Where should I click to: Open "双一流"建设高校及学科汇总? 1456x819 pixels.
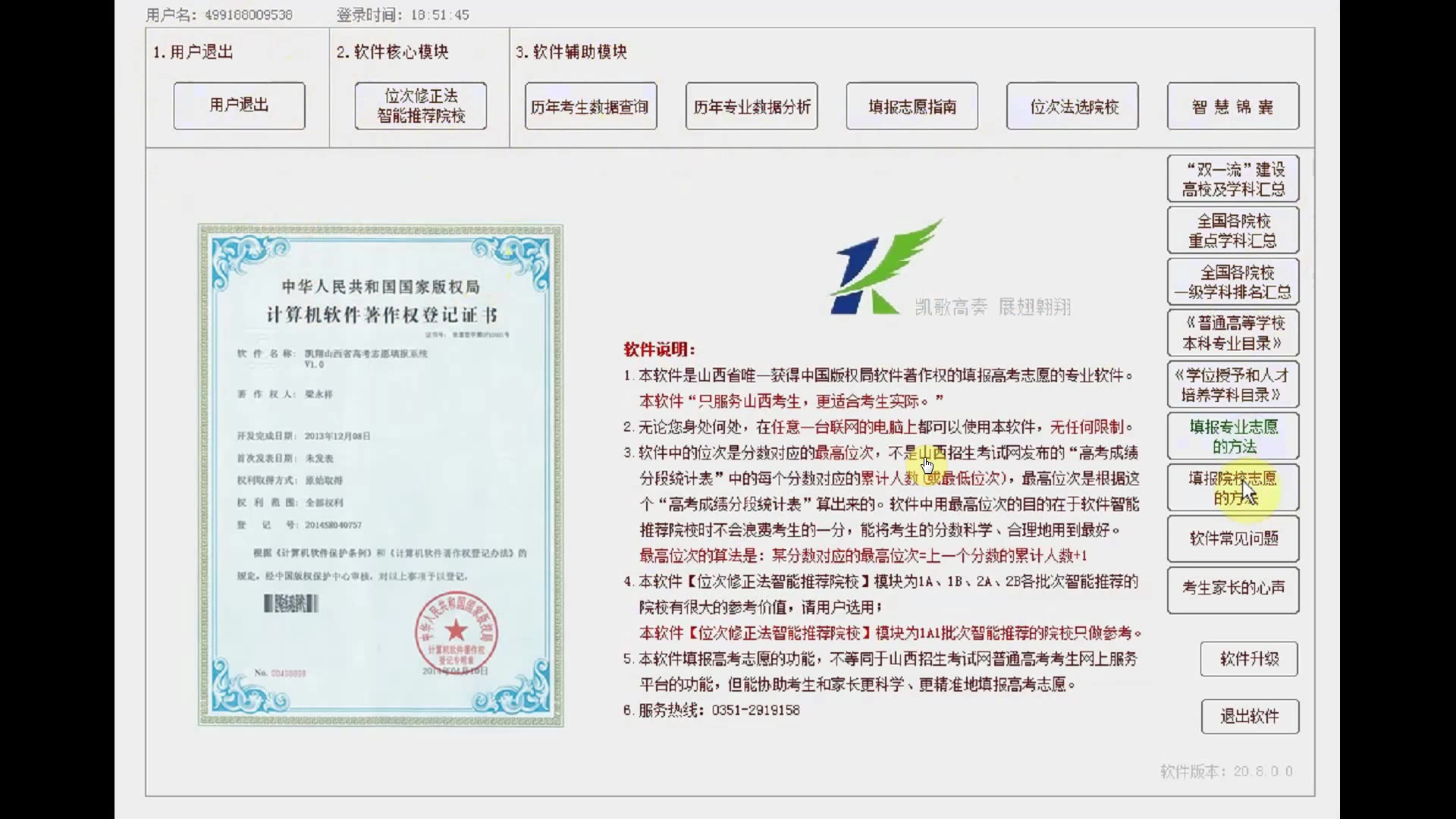click(x=1233, y=179)
